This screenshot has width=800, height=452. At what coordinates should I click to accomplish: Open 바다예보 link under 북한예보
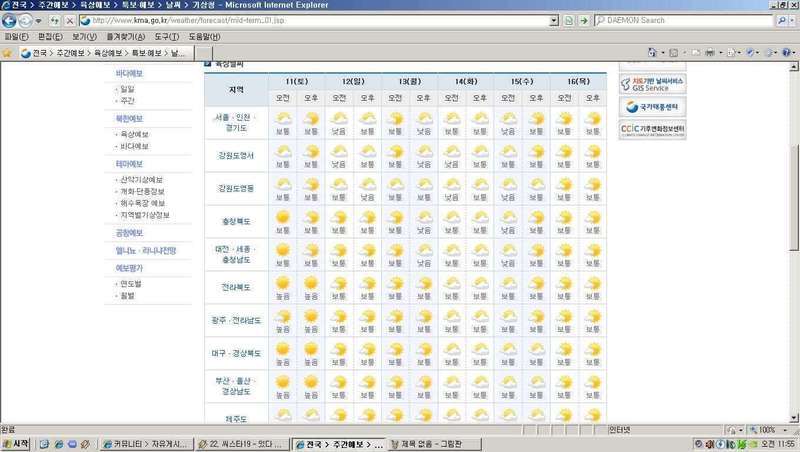[x=134, y=146]
